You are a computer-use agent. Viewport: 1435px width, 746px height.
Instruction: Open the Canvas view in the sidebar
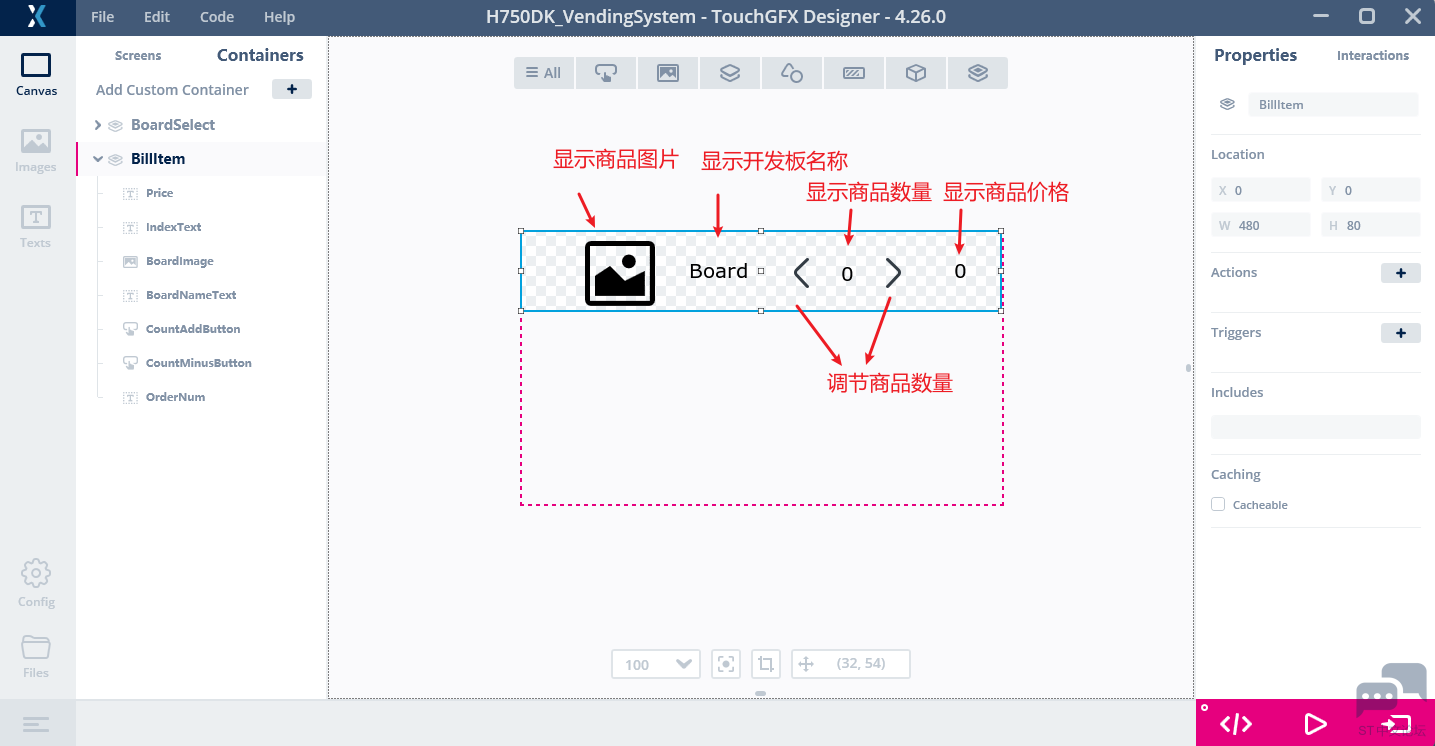(36, 76)
